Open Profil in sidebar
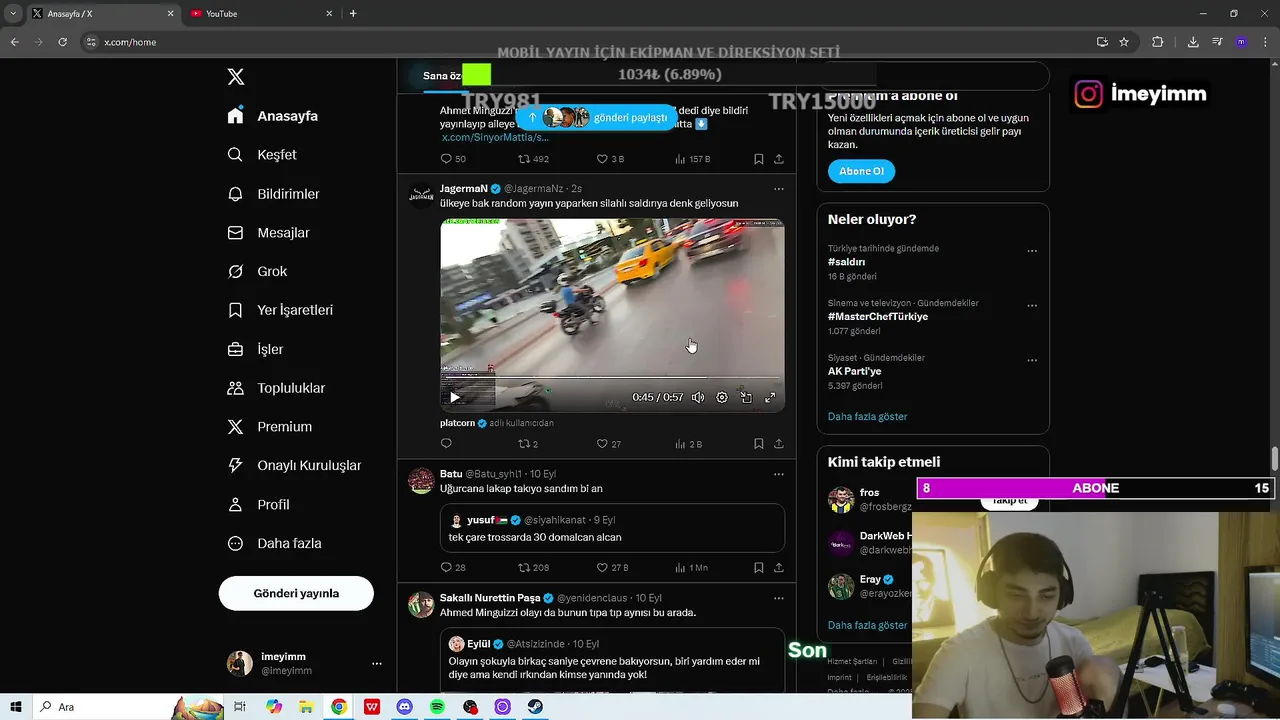The width and height of the screenshot is (1280, 720). click(x=258, y=505)
